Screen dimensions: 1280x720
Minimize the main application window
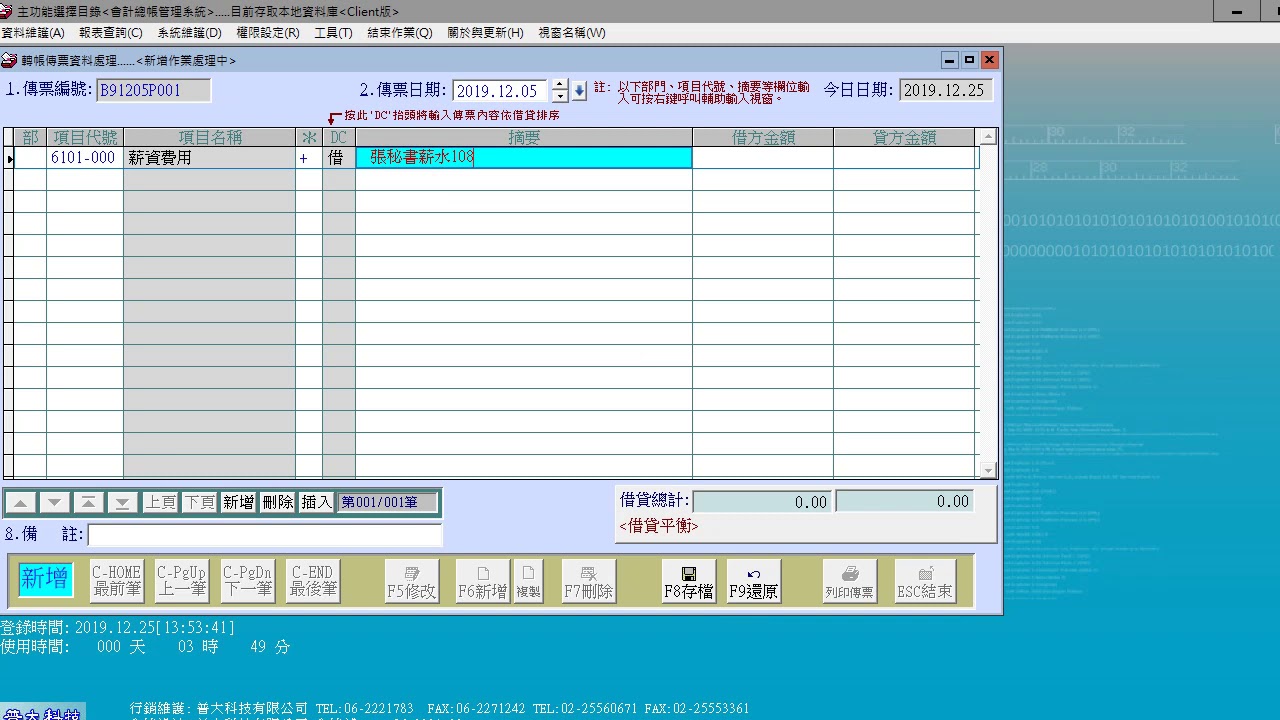[1238, 11]
